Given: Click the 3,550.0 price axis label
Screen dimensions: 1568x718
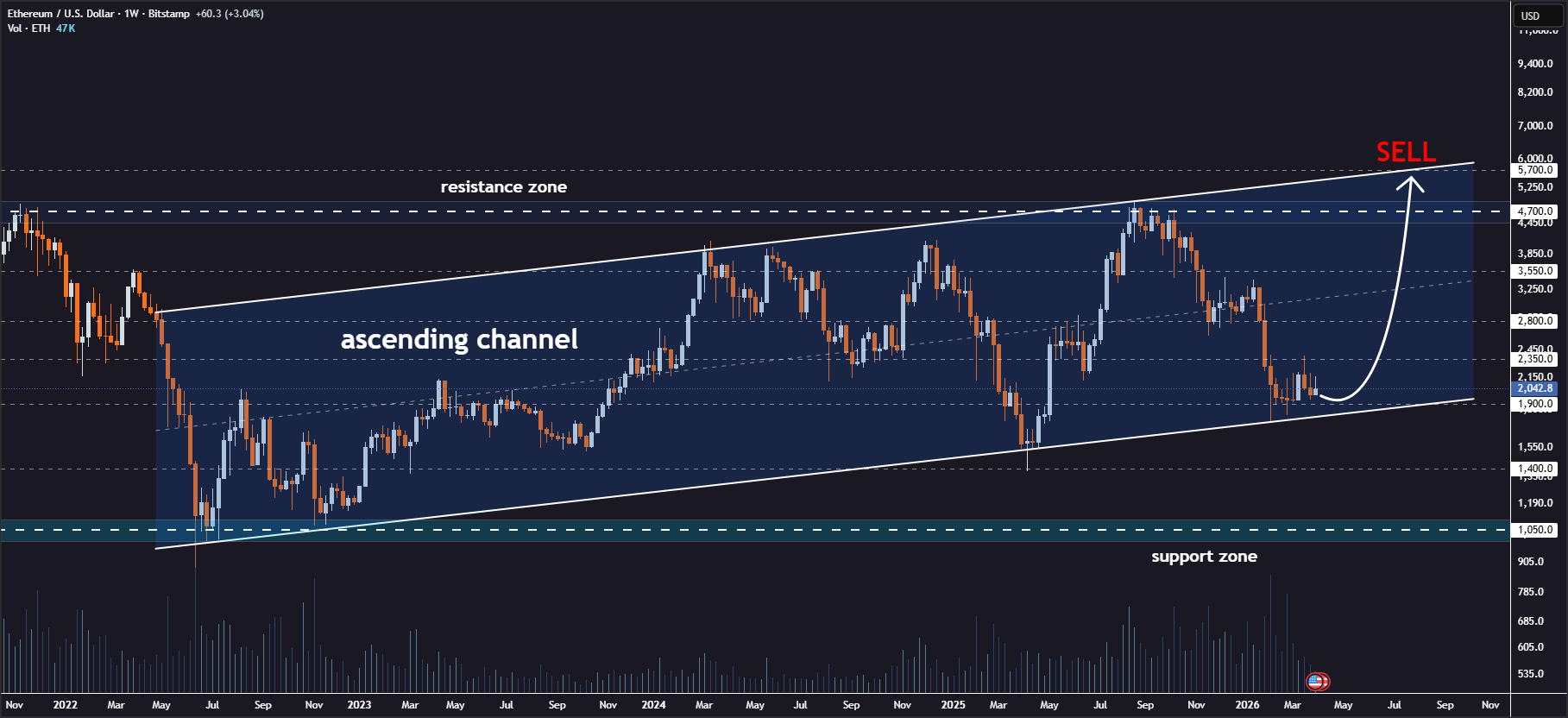Looking at the screenshot, I should pyautogui.click(x=1536, y=271).
